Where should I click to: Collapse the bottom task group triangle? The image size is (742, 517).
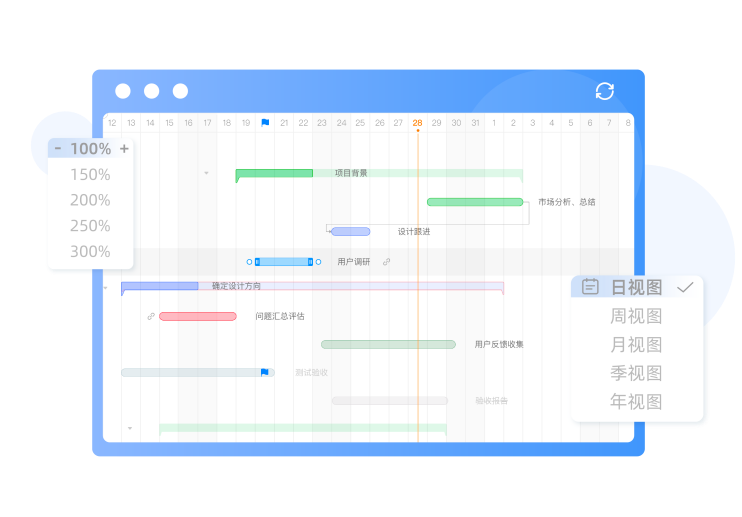coord(129,428)
